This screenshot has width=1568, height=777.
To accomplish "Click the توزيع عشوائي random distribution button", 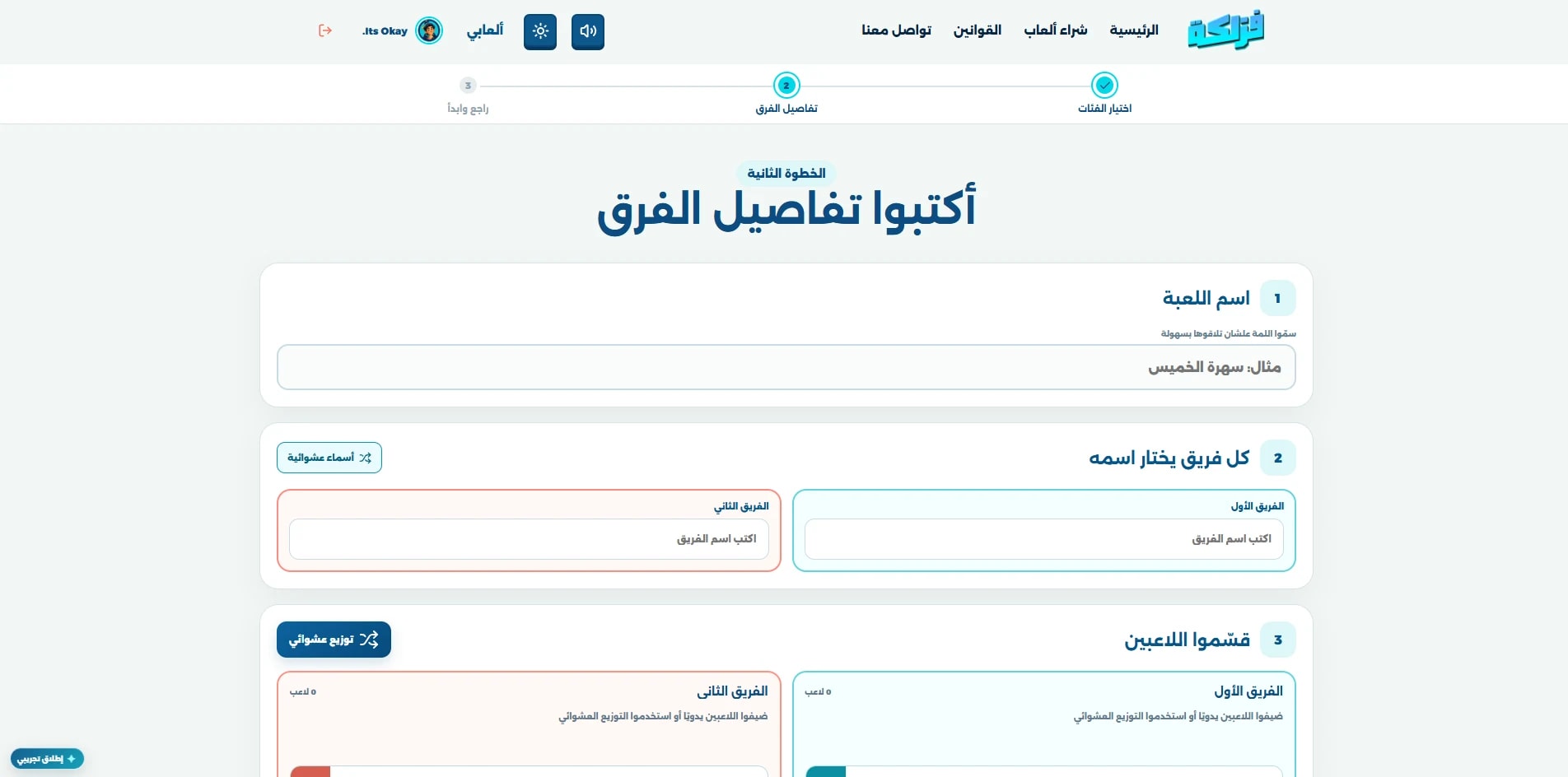I will coord(334,640).
